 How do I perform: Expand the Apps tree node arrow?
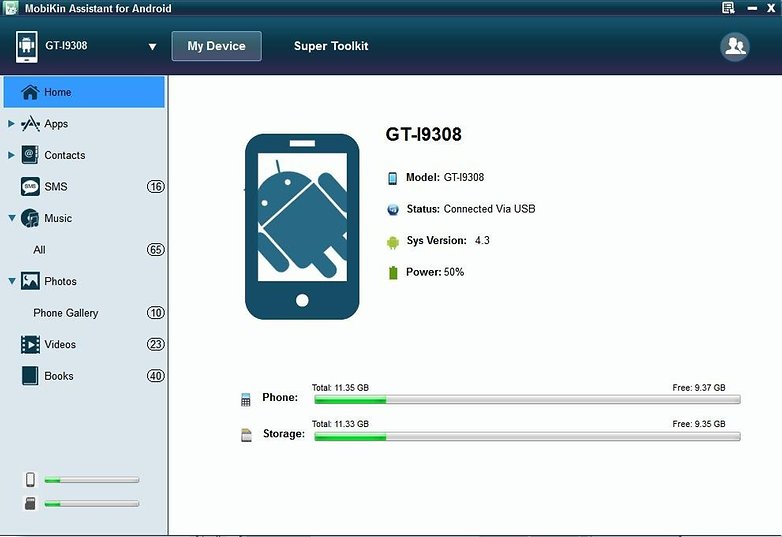[x=11, y=124]
